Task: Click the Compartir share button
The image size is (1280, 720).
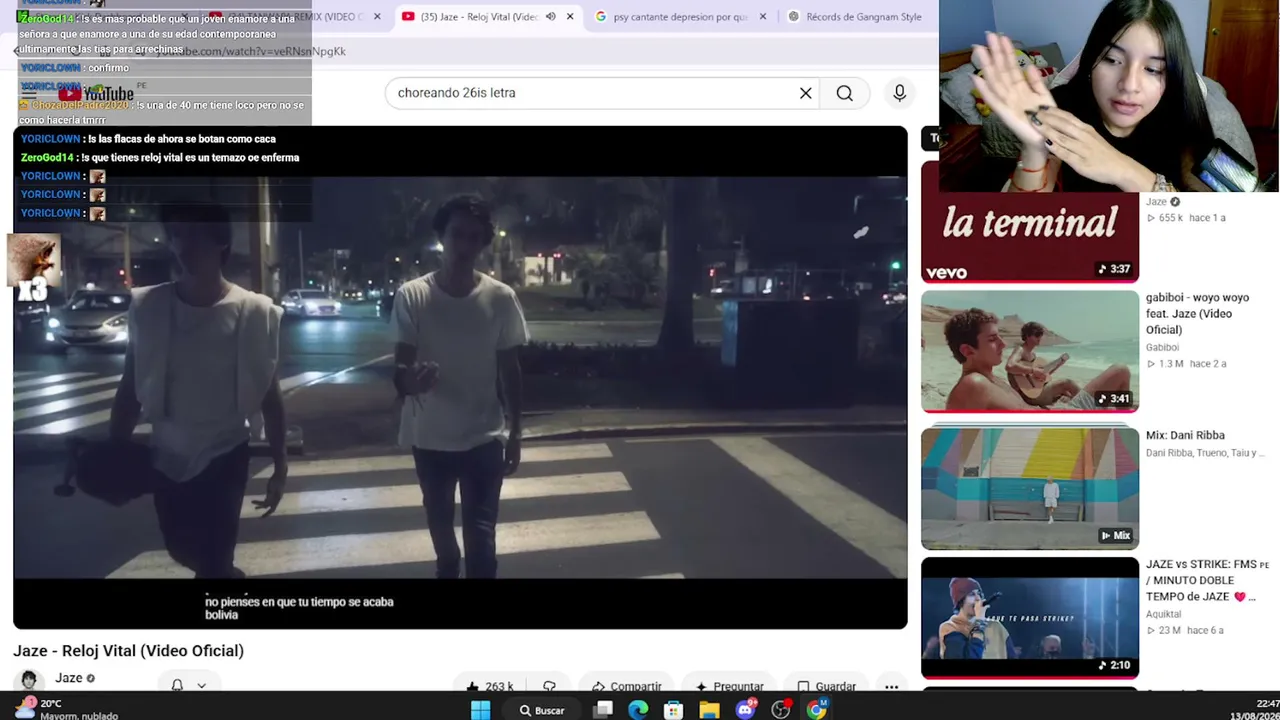Action: click(x=626, y=686)
